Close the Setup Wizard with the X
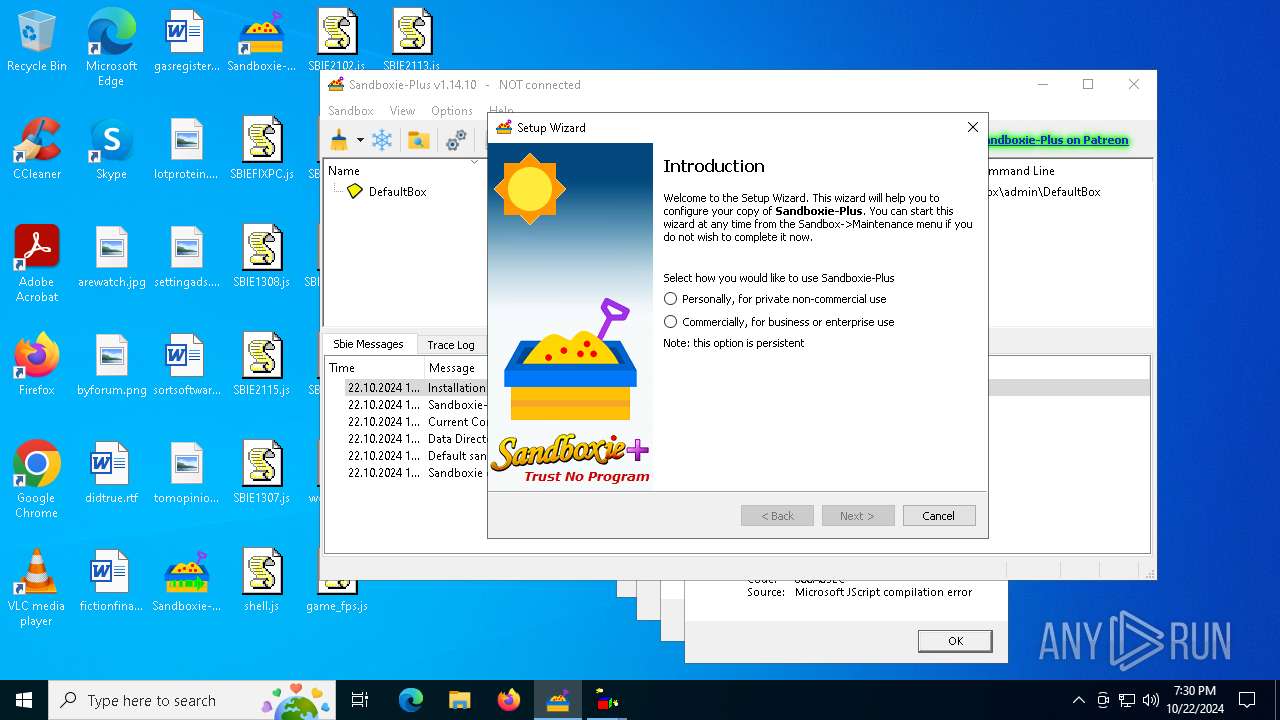This screenshot has height=720, width=1280. pos(972,127)
